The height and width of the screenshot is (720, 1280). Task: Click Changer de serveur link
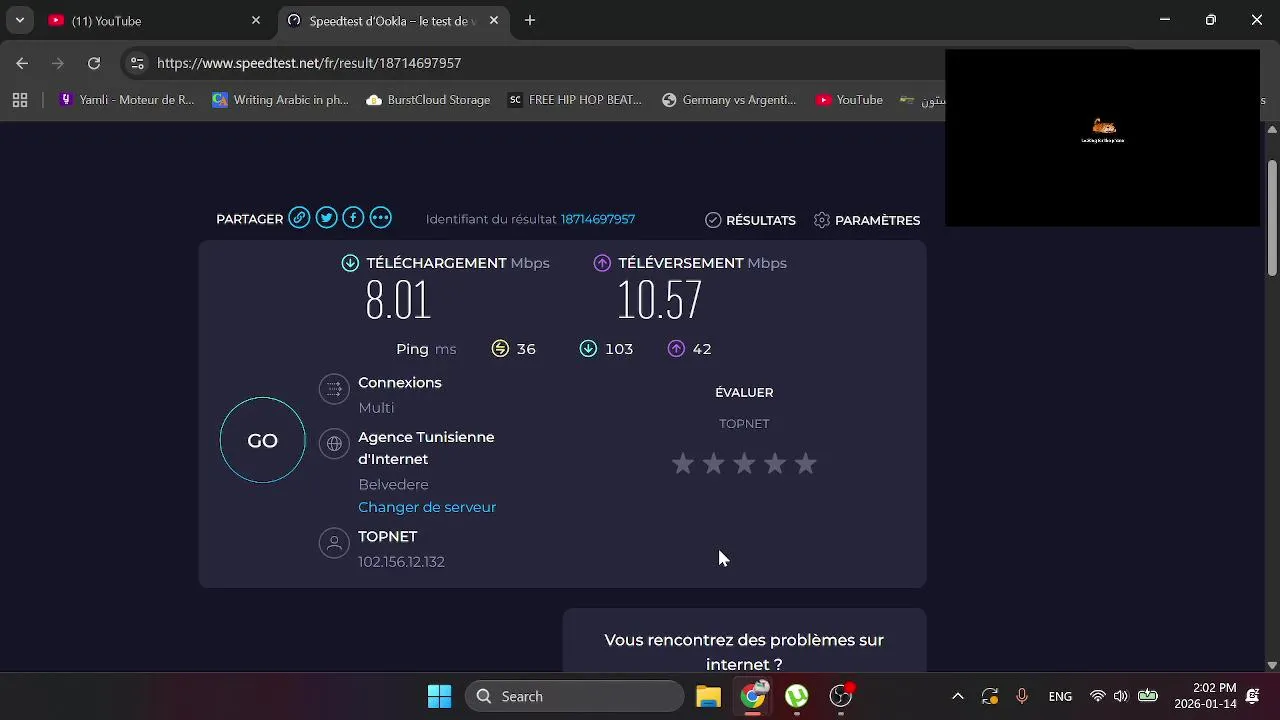point(427,507)
